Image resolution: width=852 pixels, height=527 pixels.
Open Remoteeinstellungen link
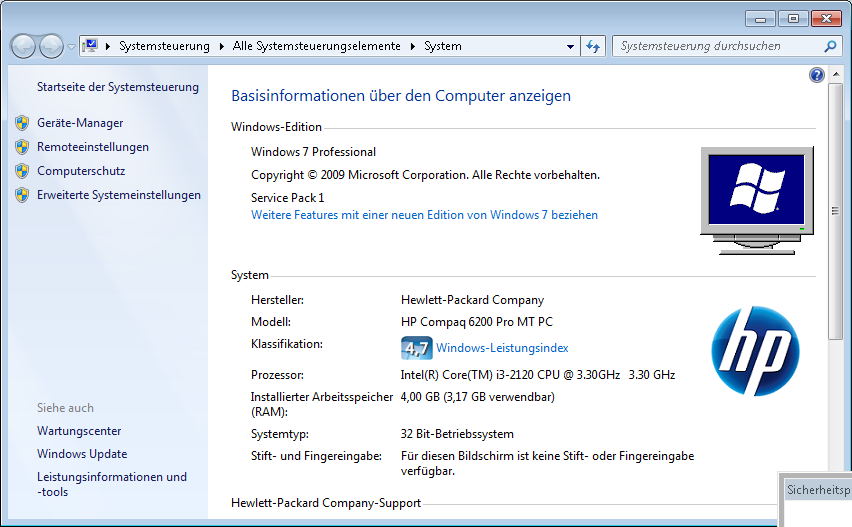point(93,147)
